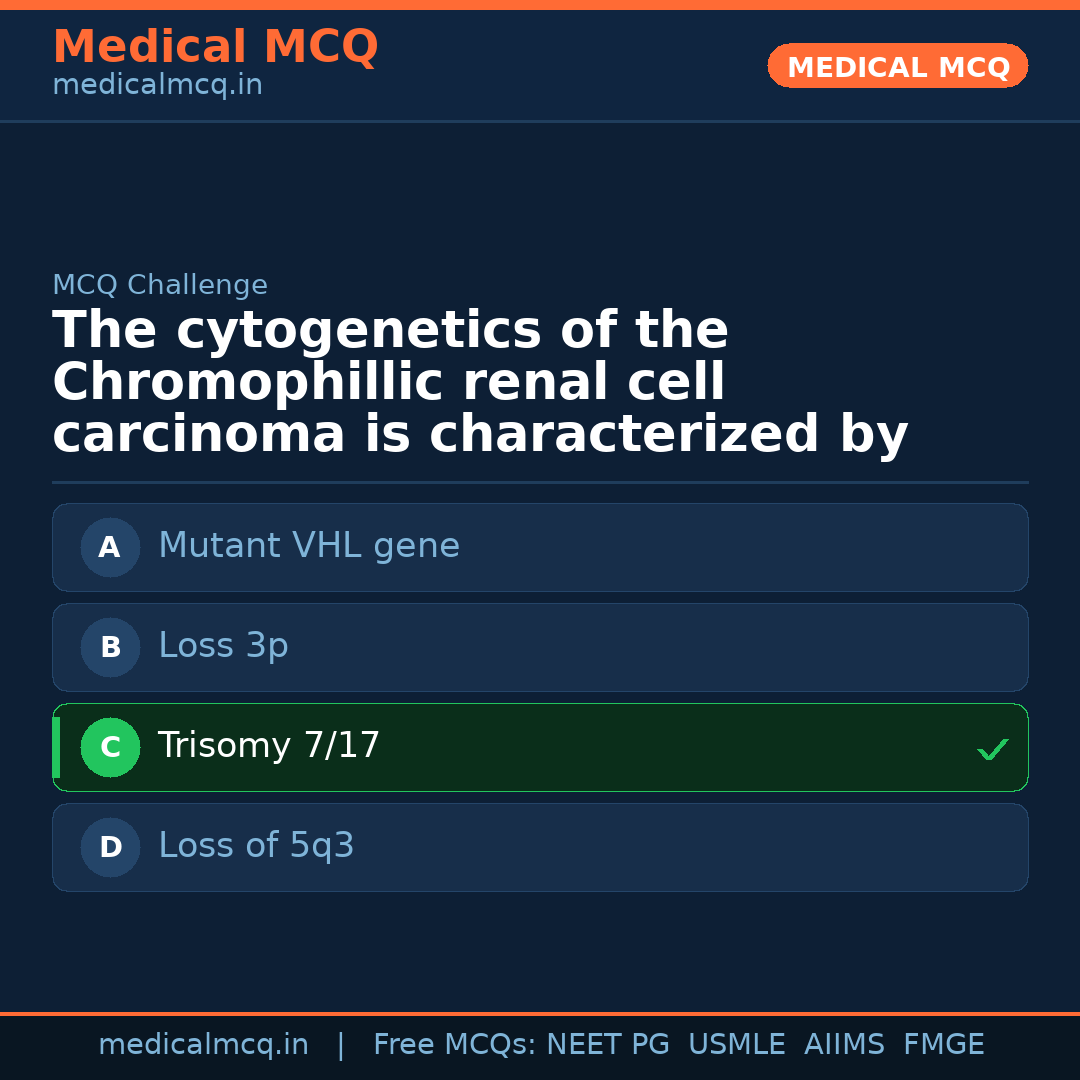Viewport: 1080px width, 1080px height.
Task: Click the letter D circle icon
Action: pyautogui.click(x=110, y=847)
